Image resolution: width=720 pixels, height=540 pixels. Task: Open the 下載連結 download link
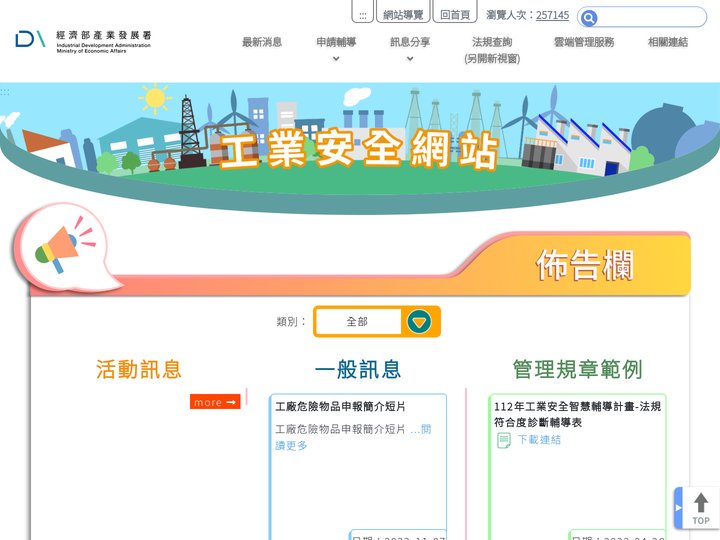tap(539, 440)
